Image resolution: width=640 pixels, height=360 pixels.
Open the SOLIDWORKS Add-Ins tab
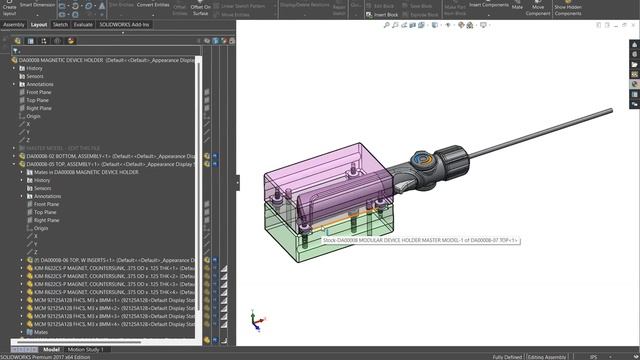coord(124,24)
